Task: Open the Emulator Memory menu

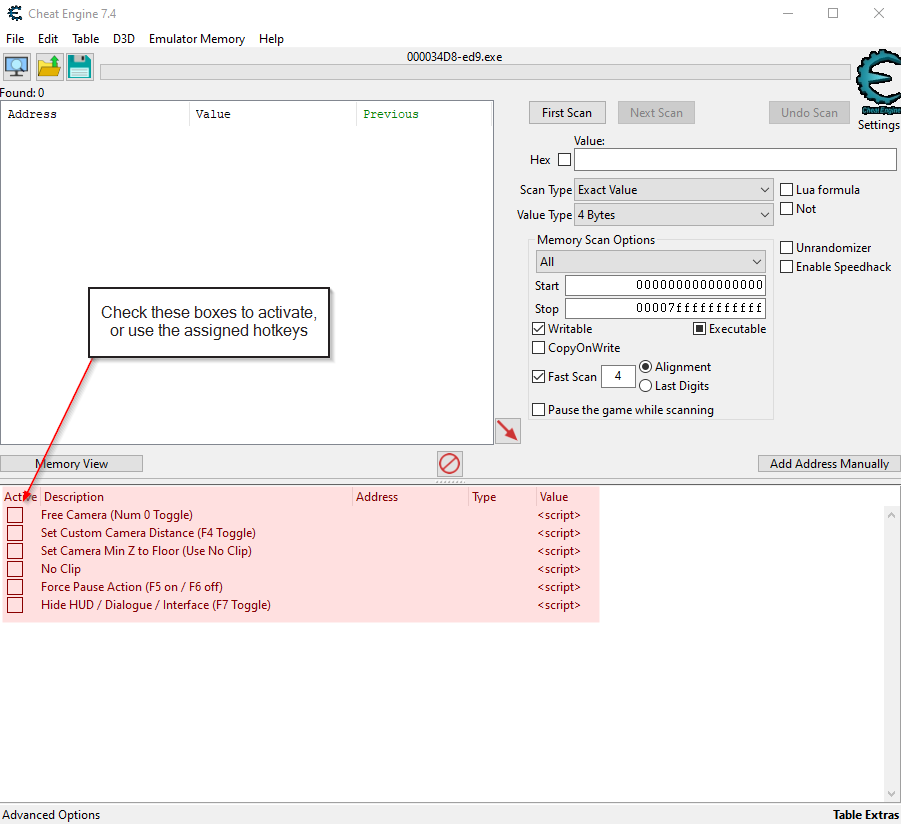Action: coord(197,38)
